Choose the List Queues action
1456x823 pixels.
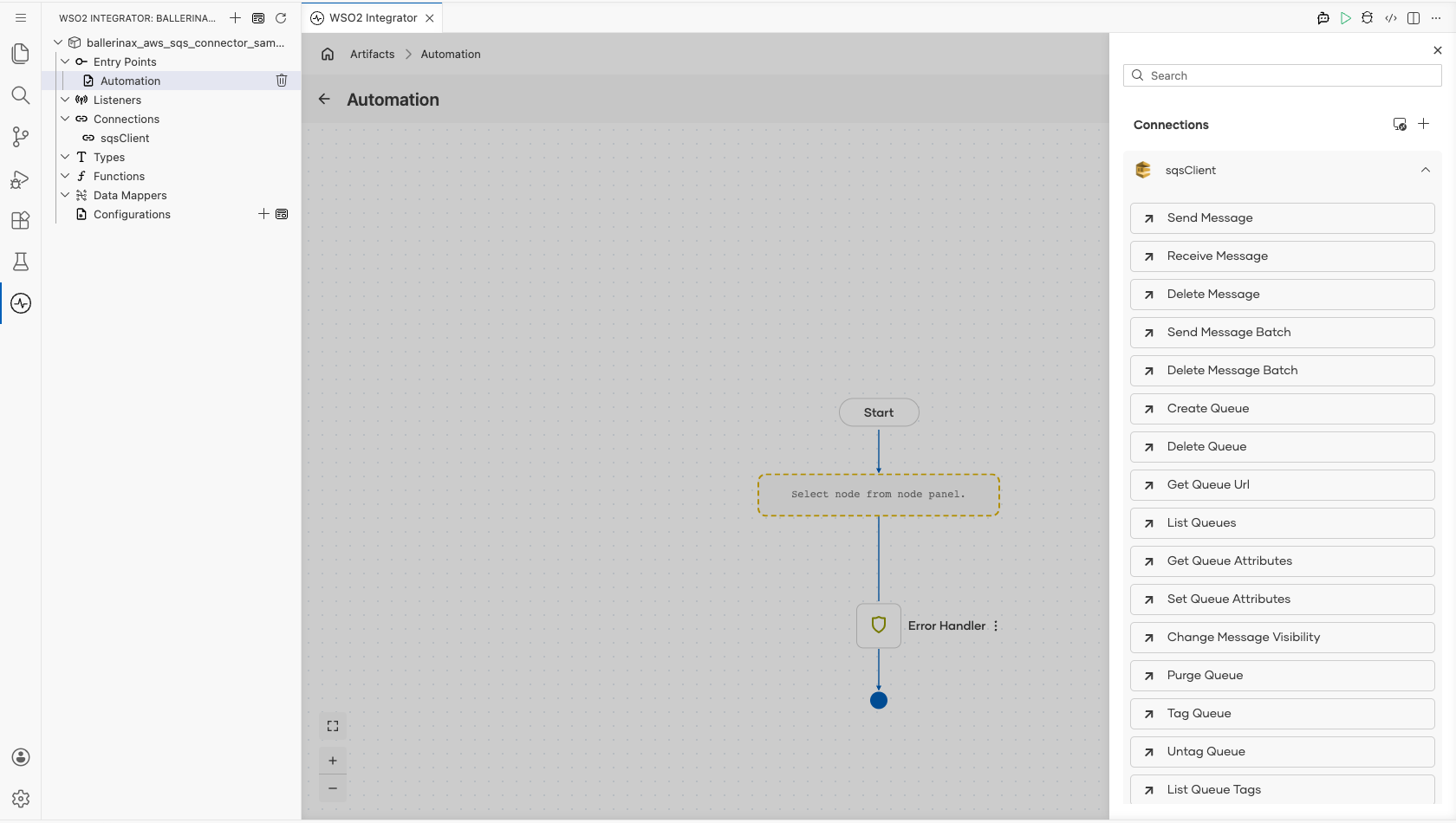(1283, 523)
